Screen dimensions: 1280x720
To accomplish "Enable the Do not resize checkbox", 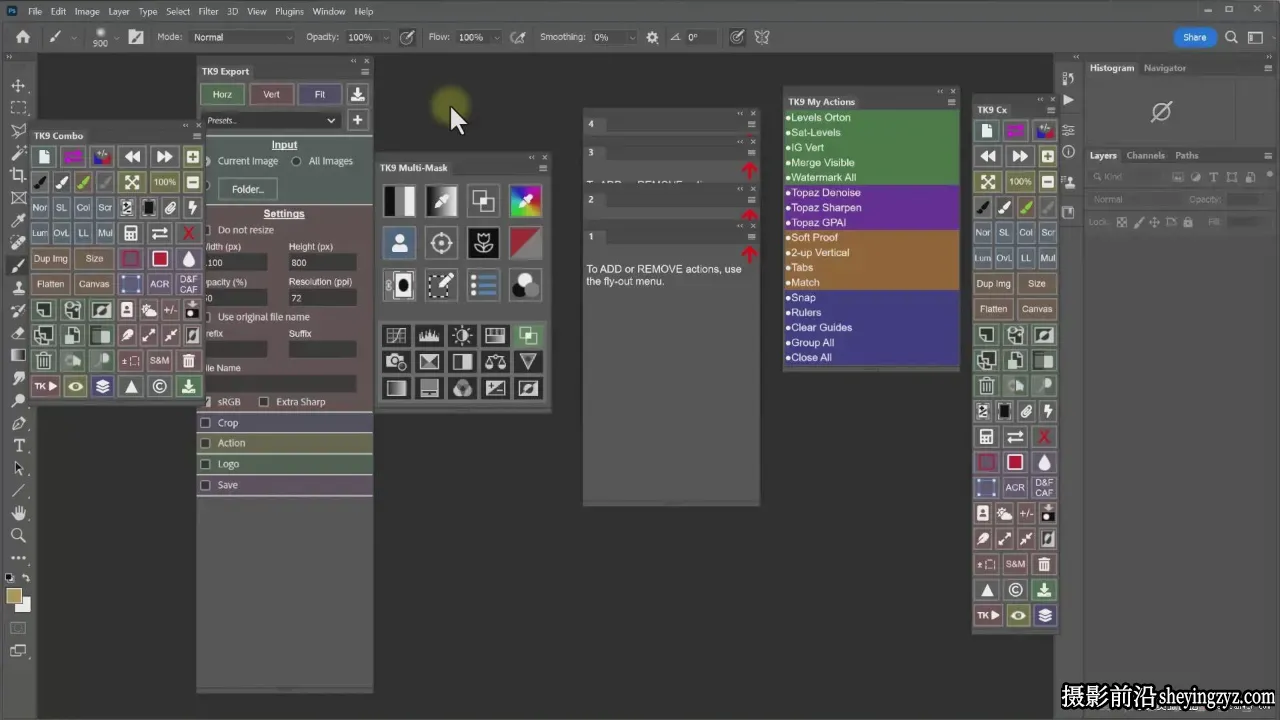I will pyautogui.click(x=206, y=230).
